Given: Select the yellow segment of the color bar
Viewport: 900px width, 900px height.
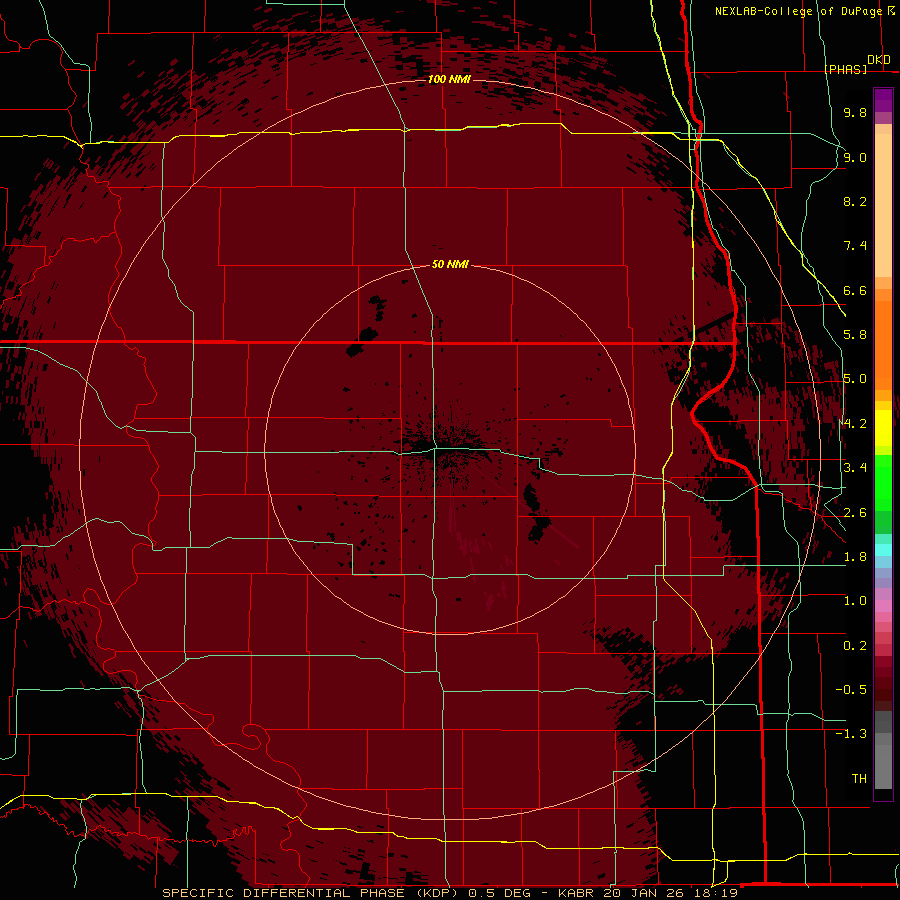Looking at the screenshot, I should (883, 428).
